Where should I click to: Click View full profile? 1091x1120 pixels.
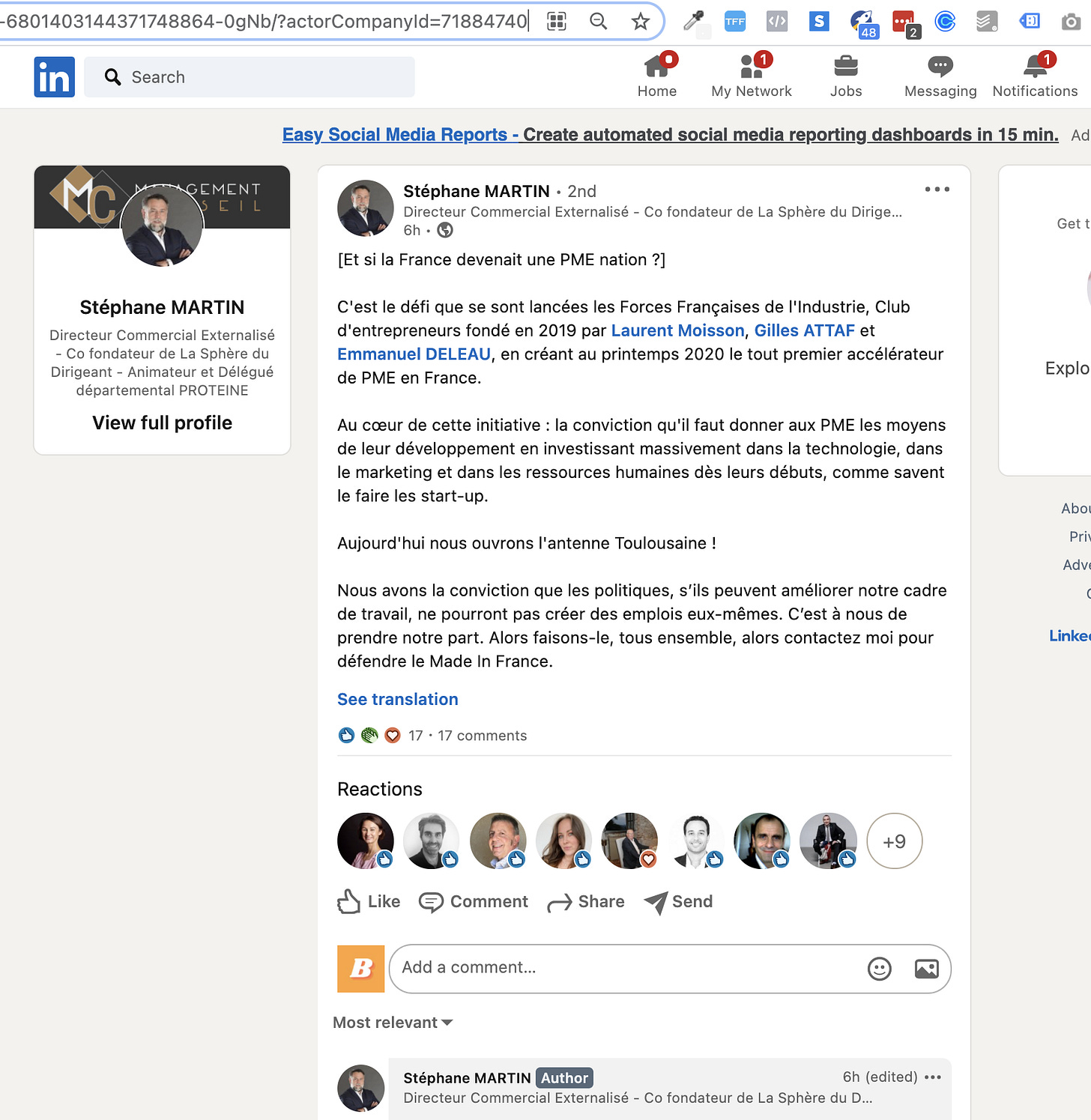click(163, 423)
